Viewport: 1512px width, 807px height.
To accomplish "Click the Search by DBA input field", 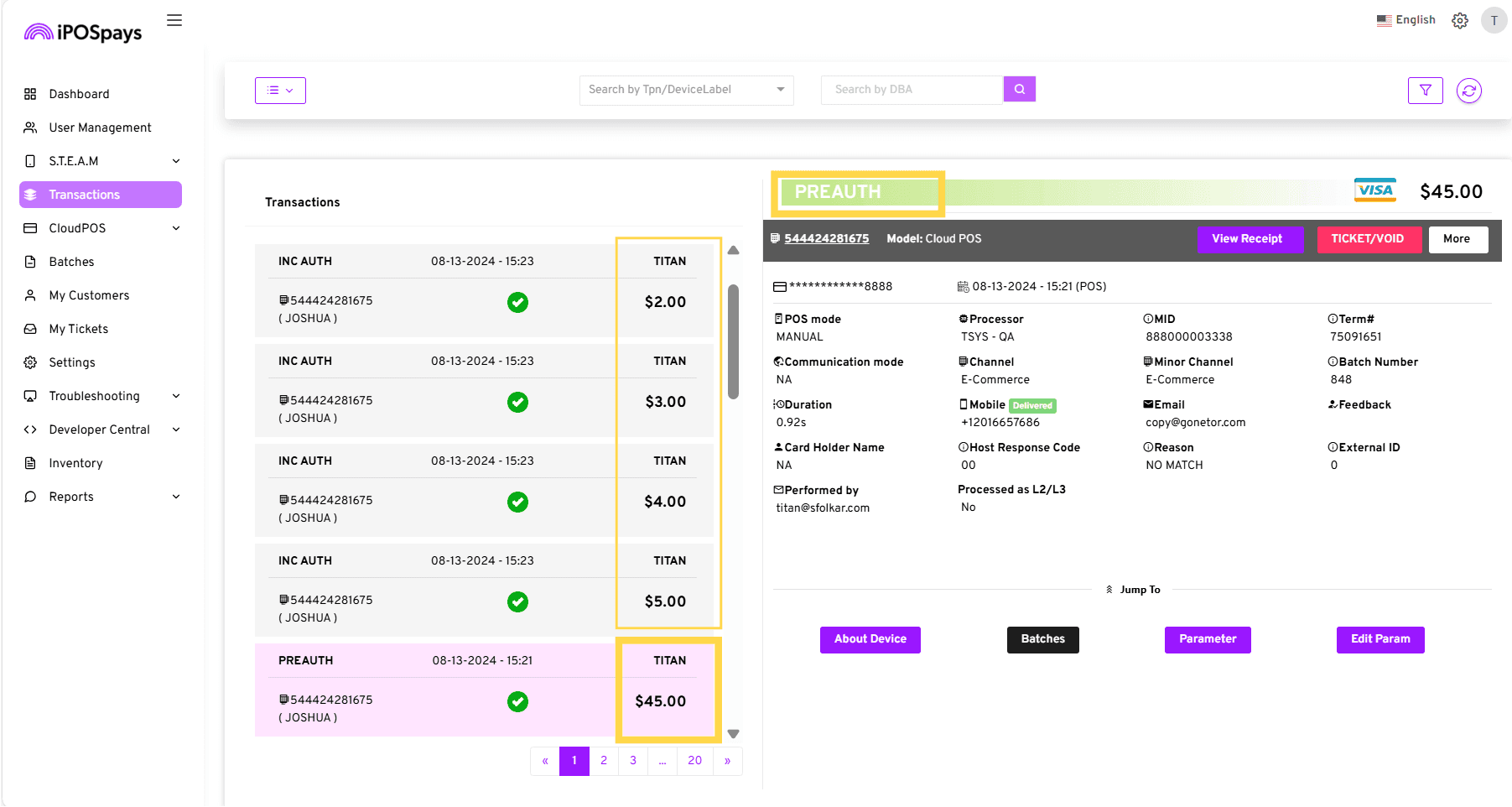I will 912,90.
